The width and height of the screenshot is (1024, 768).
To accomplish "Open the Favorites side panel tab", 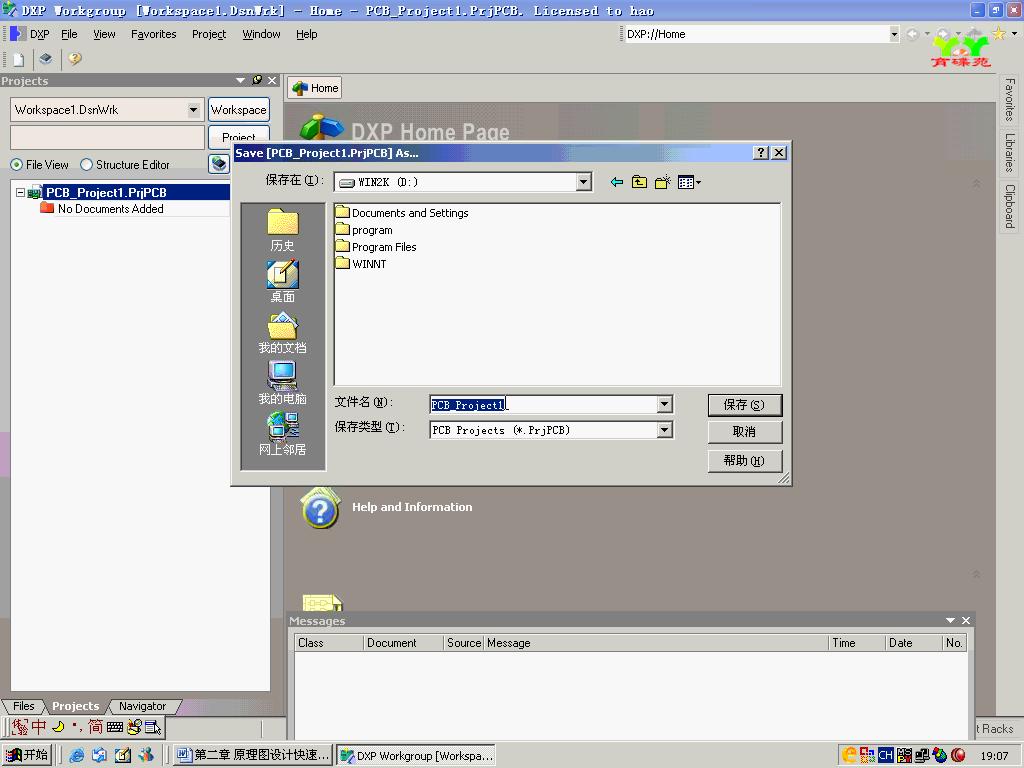I will (x=1010, y=99).
